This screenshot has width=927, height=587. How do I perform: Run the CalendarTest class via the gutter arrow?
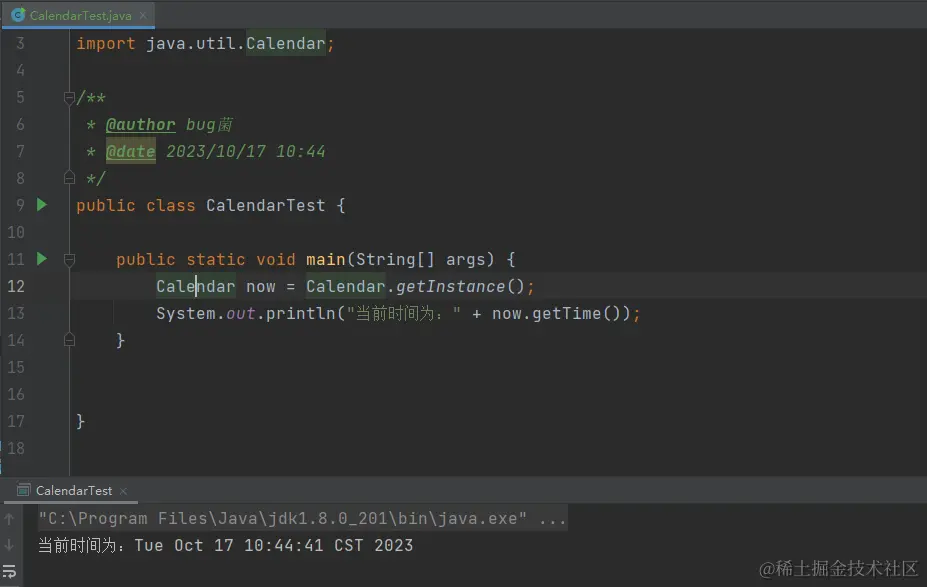[41, 205]
